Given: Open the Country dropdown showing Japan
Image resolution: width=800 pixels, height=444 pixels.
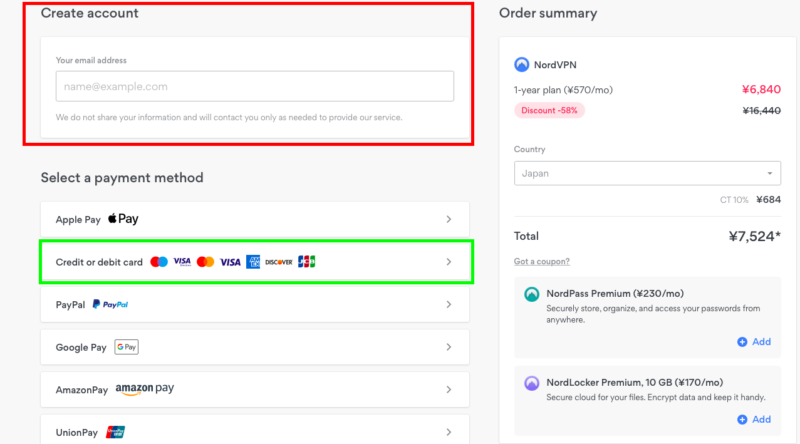Looking at the screenshot, I should pos(647,174).
